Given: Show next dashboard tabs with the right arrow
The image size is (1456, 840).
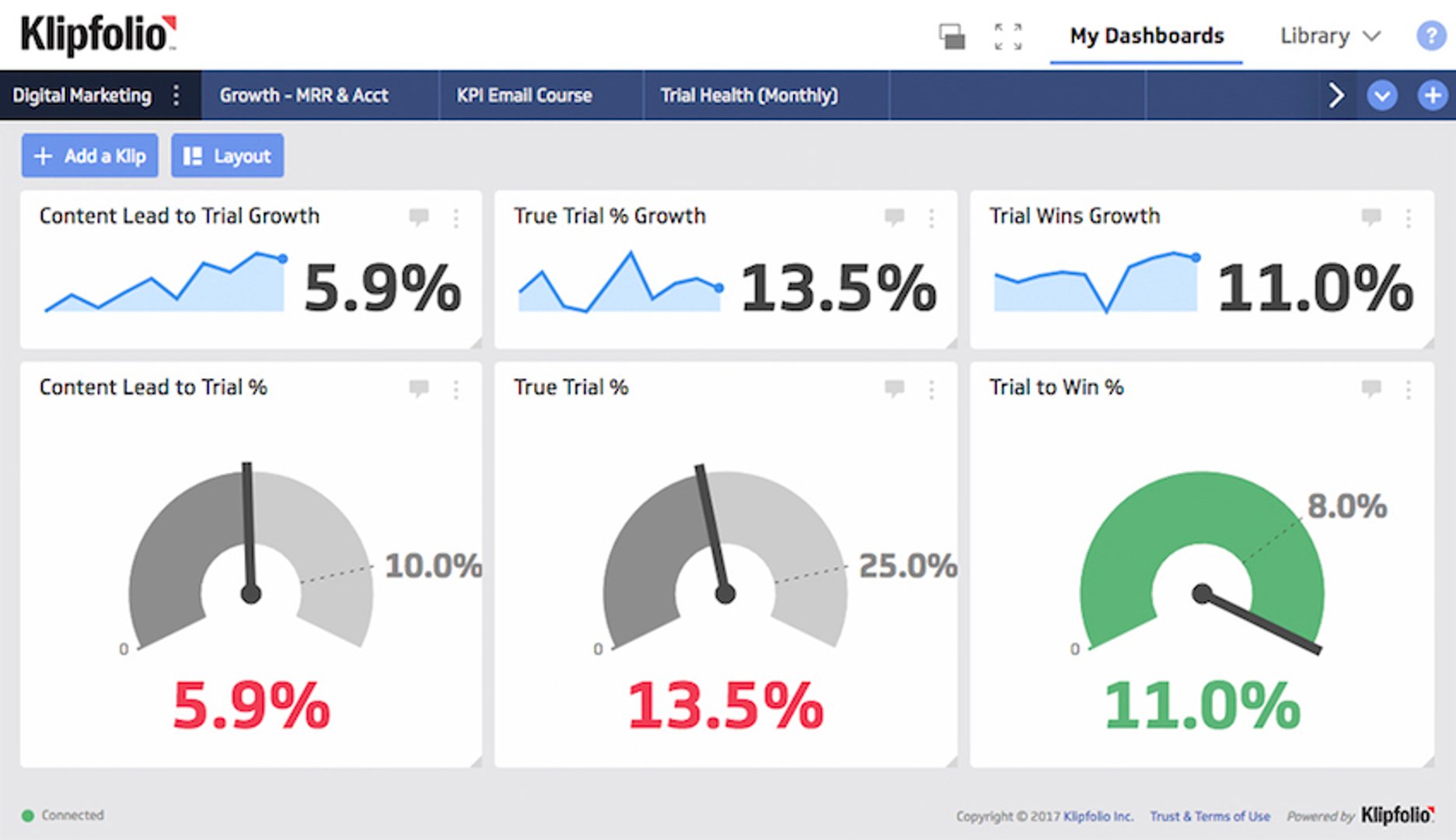Looking at the screenshot, I should pos(1336,95).
